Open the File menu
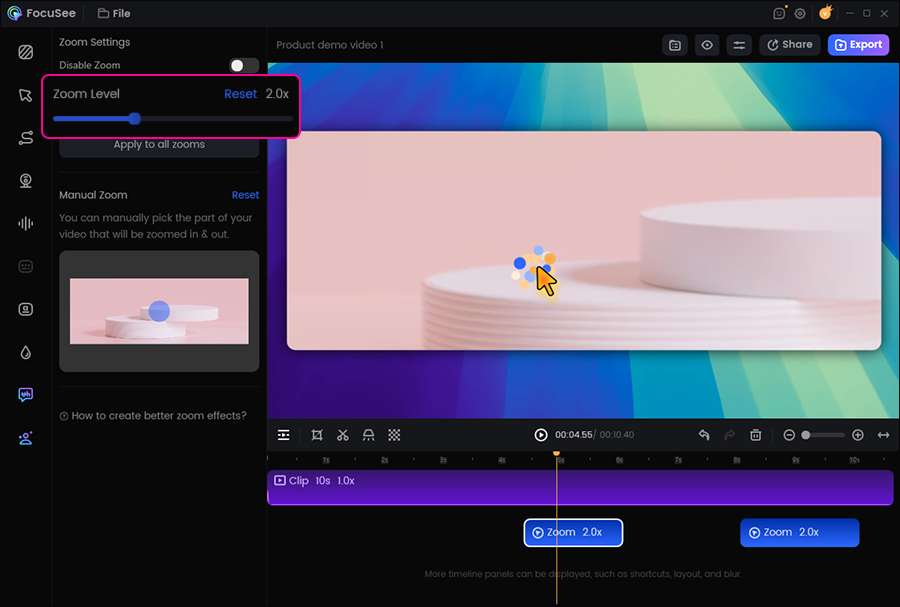 (114, 14)
